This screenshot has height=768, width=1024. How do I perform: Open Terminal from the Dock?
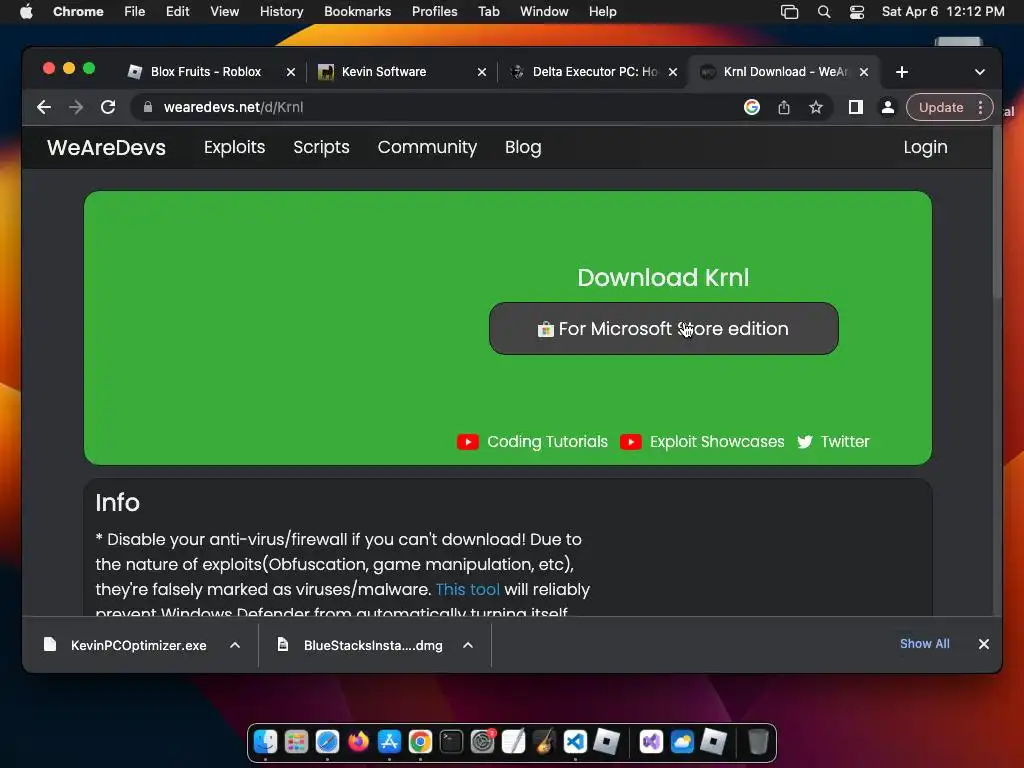click(451, 742)
